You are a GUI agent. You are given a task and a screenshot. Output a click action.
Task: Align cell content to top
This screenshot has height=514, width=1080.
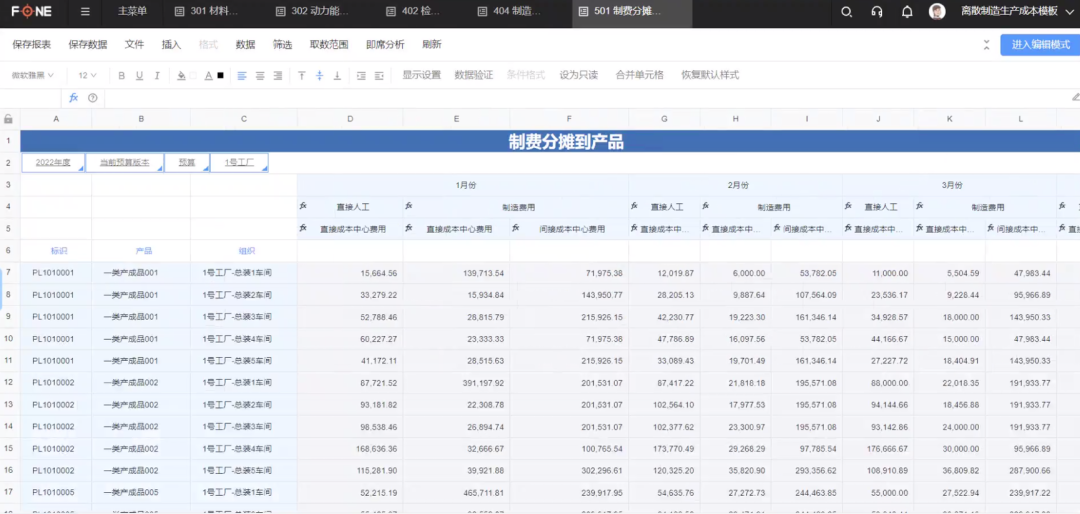click(x=302, y=76)
